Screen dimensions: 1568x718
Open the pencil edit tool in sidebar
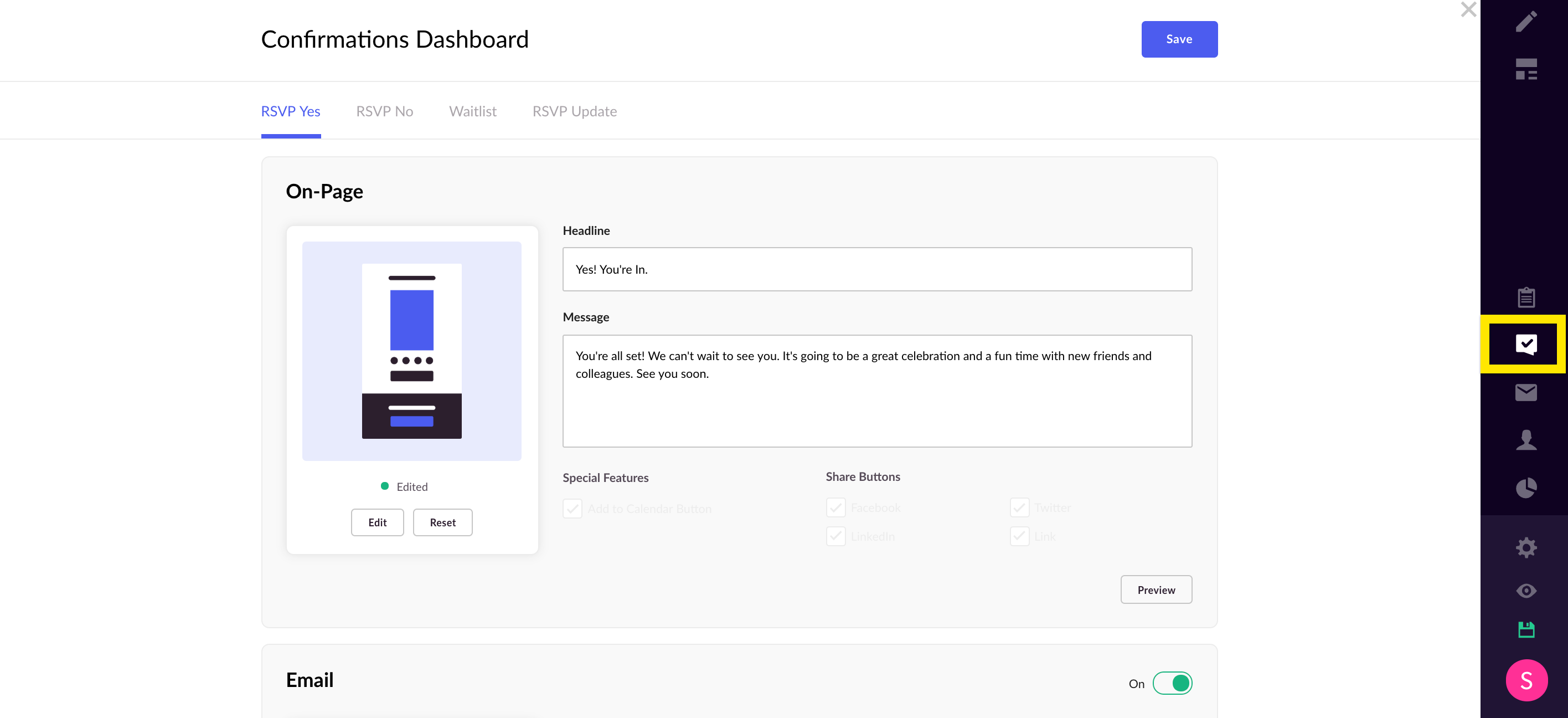point(1525,21)
